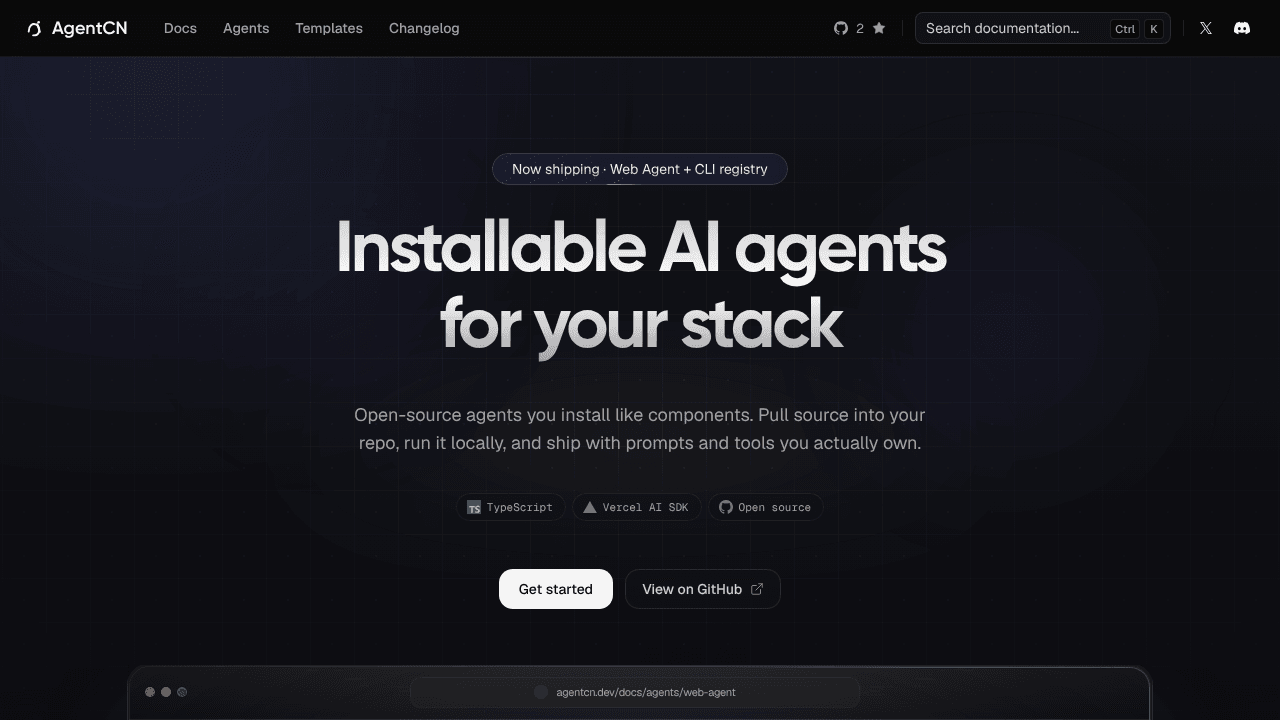Open the X (Twitter) profile icon
The height and width of the screenshot is (720, 1280).
(1206, 28)
